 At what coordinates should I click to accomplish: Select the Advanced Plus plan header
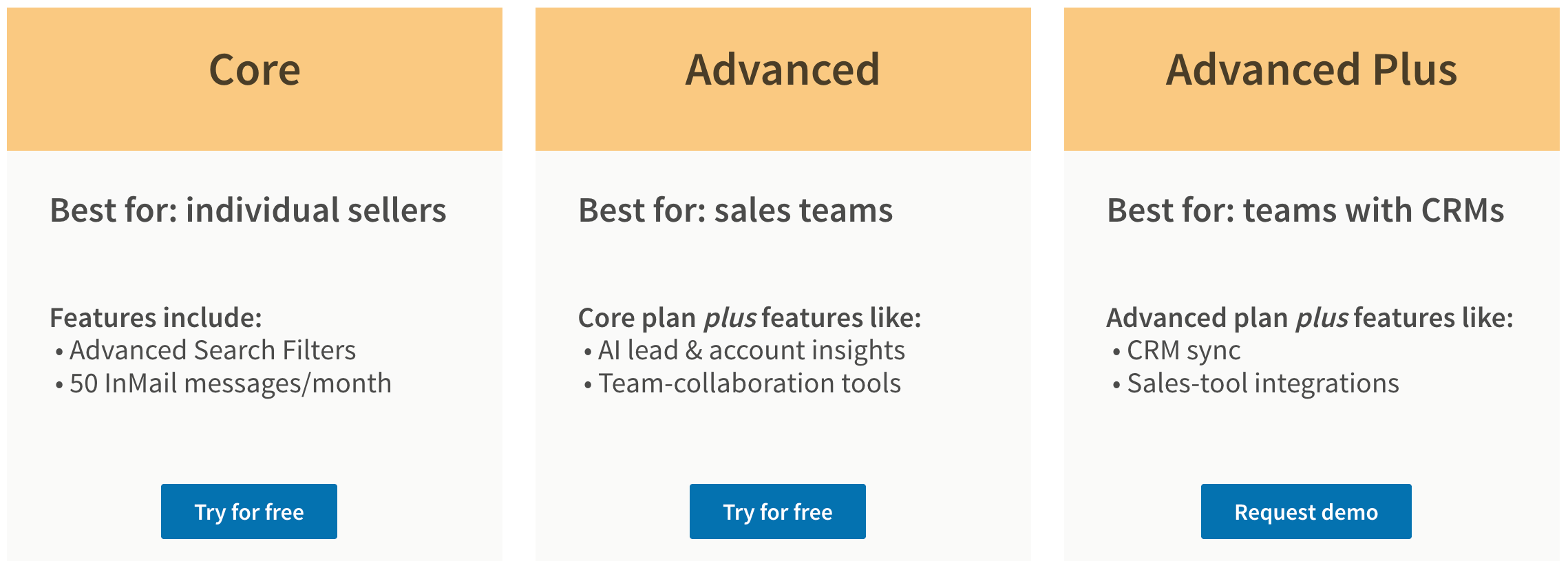1311,69
